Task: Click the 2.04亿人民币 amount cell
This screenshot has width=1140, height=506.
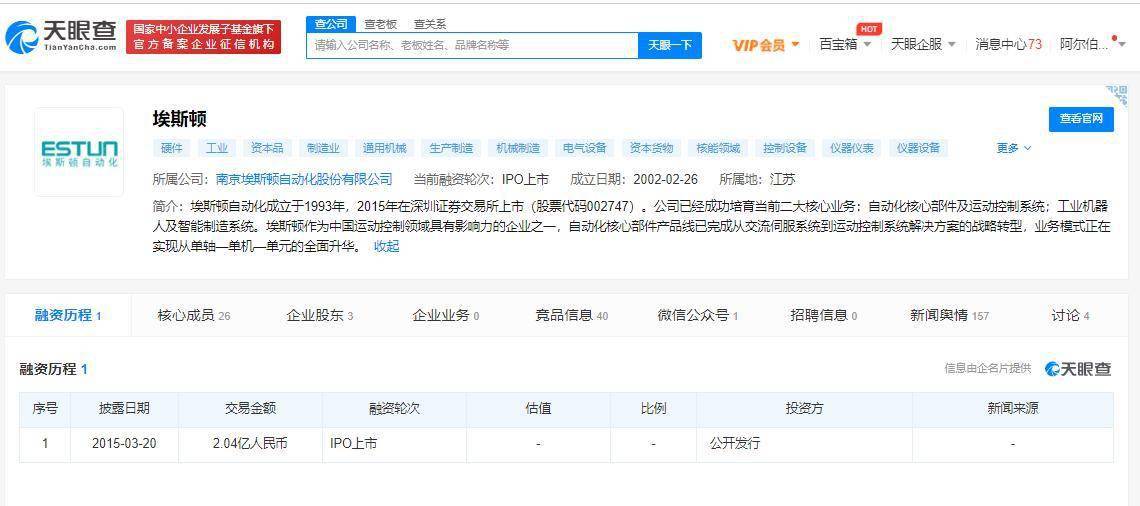Action: point(250,443)
